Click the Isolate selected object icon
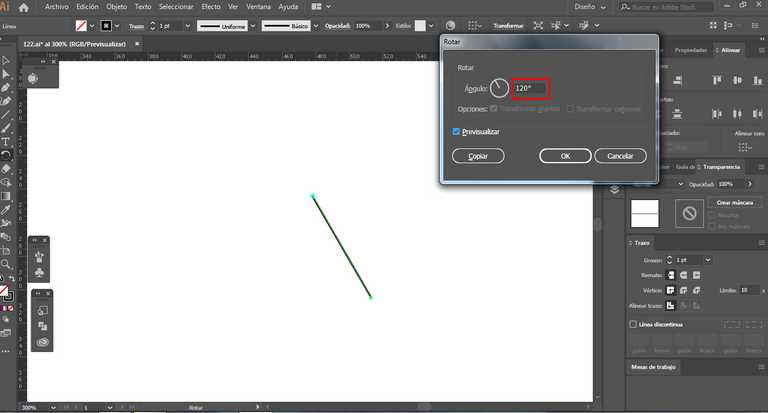This screenshot has width=768, height=413. [538, 25]
